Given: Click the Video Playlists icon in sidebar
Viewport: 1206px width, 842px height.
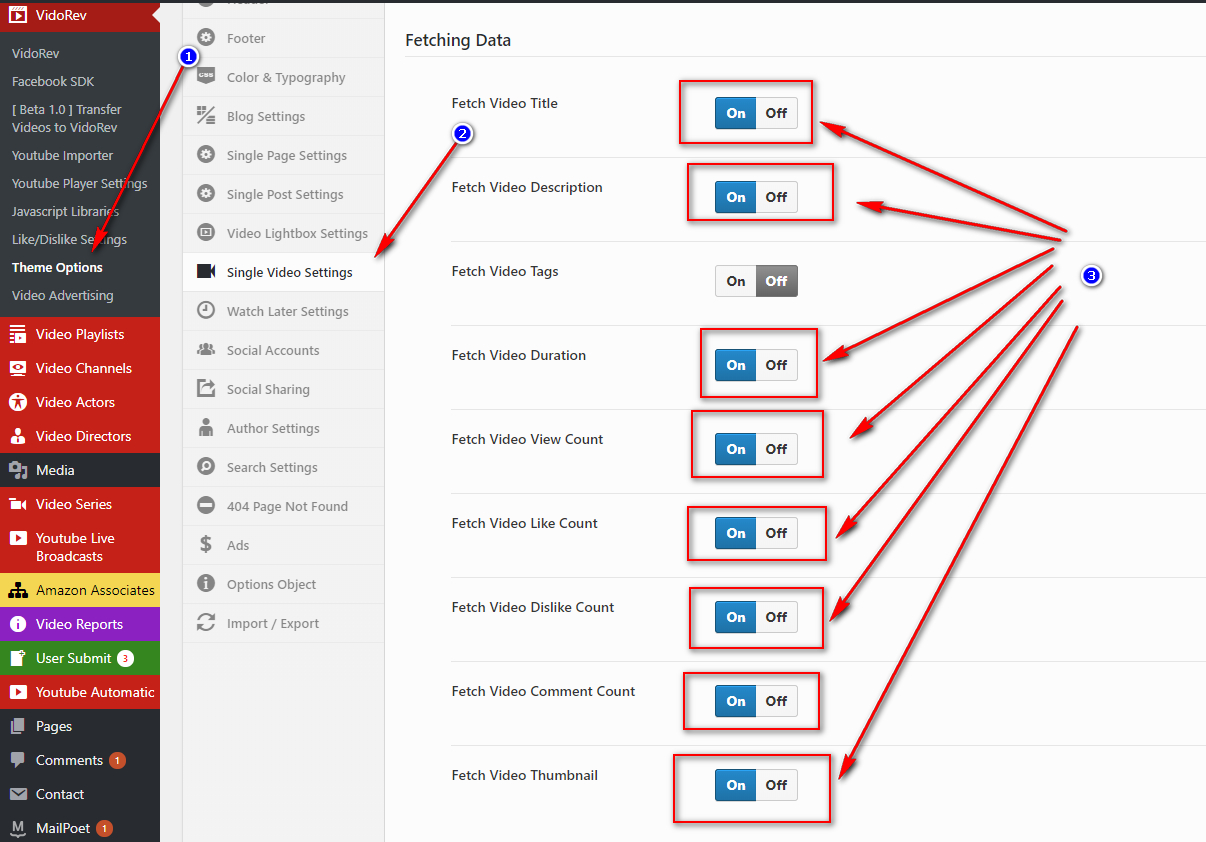Looking at the screenshot, I should pos(18,335).
